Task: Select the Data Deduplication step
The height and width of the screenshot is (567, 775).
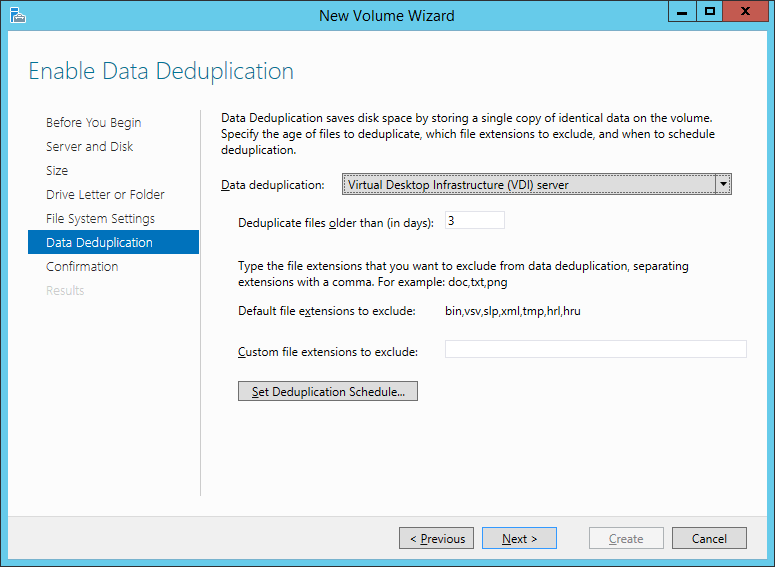Action: (113, 242)
